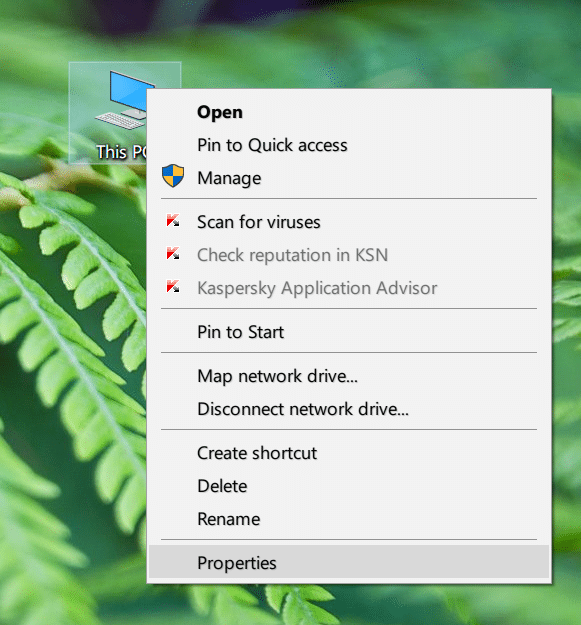Viewport: 581px width, 625px height.
Task: Select Create shortcut option
Action: [x=349, y=453]
